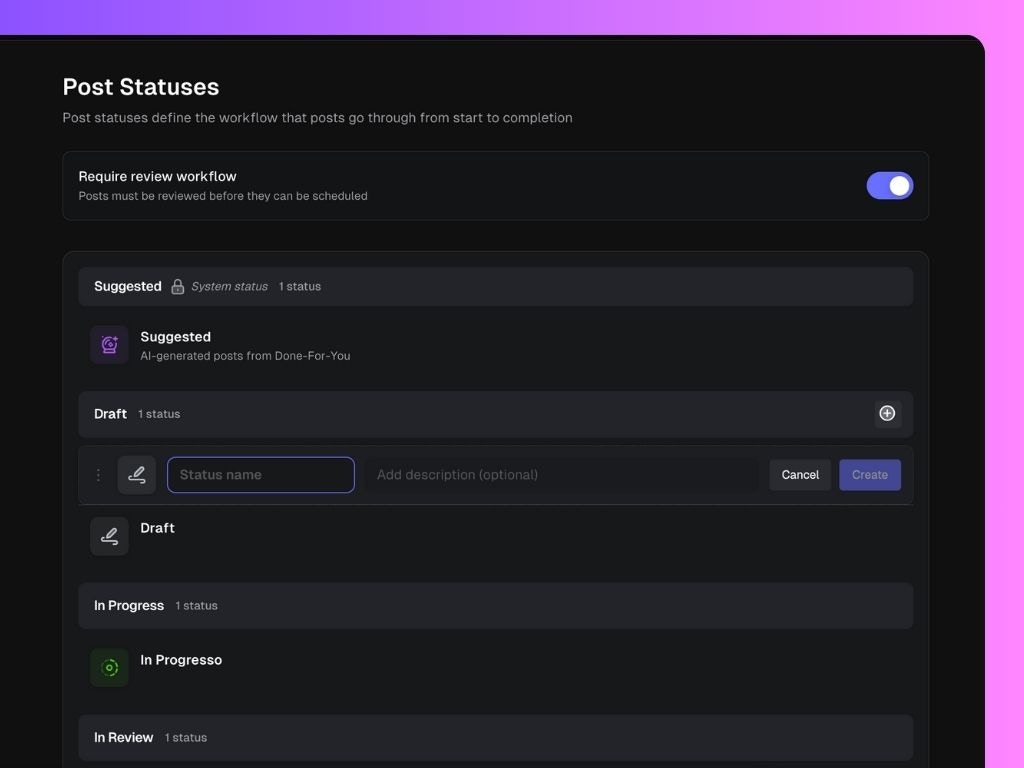
Task: Click the drag handle dots in new status row
Action: (x=98, y=475)
